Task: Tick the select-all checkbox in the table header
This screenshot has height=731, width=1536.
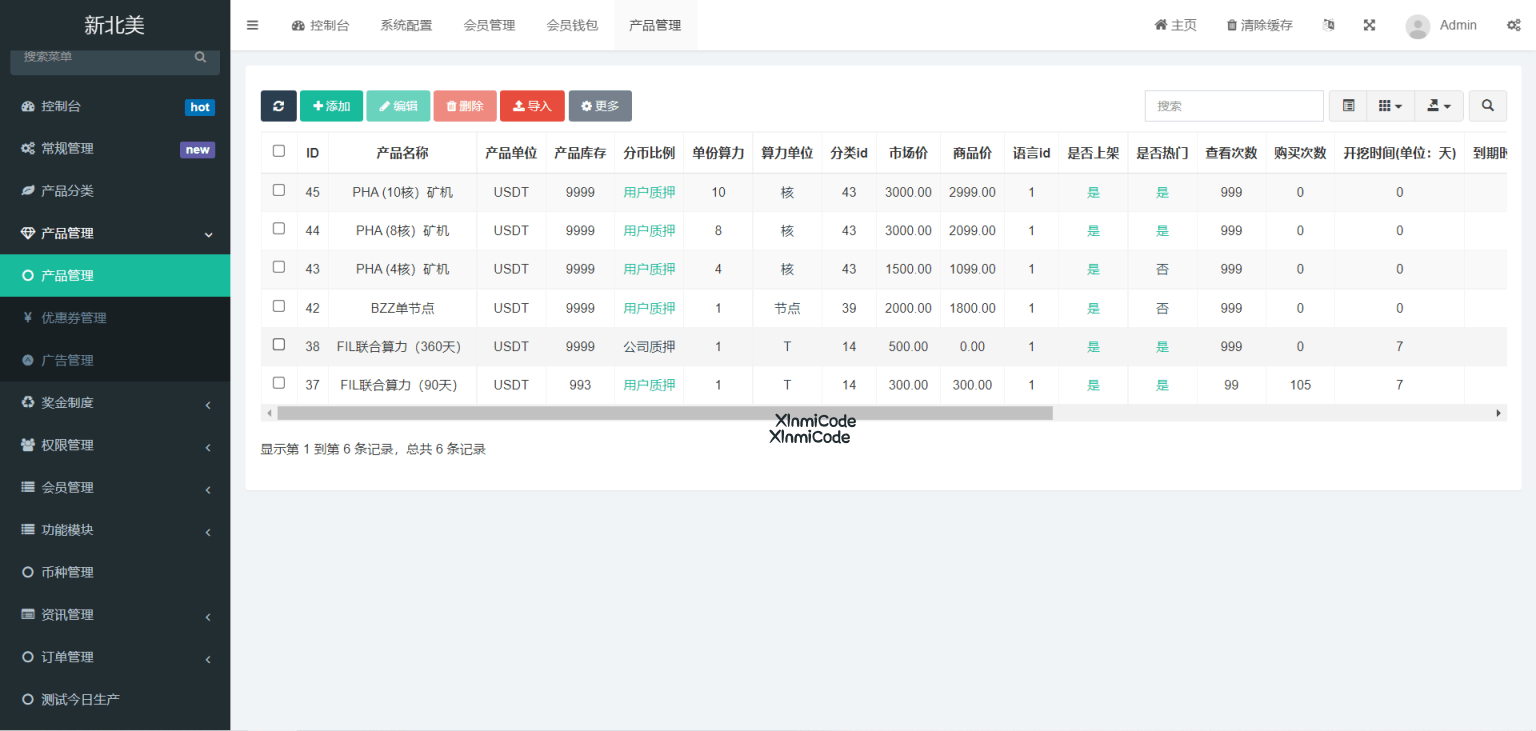Action: pos(278,152)
